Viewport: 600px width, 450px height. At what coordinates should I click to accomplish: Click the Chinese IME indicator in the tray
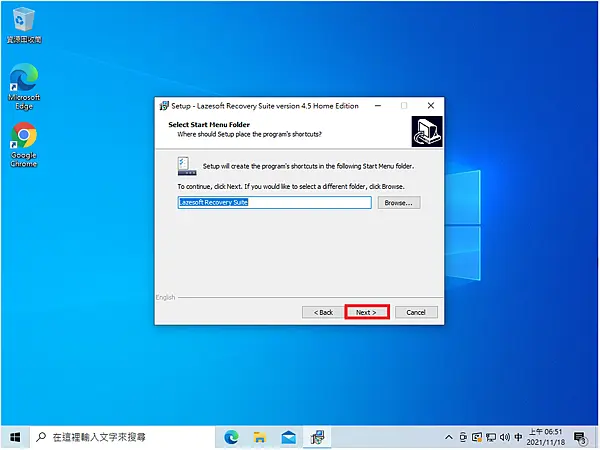pyautogui.click(x=518, y=437)
